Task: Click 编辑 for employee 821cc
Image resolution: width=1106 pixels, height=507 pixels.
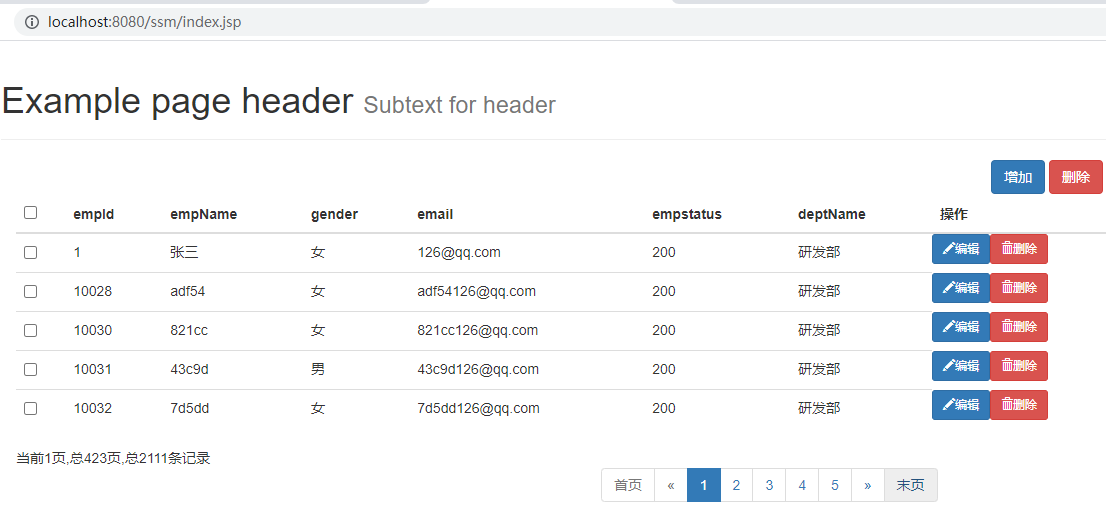Action: [x=961, y=326]
